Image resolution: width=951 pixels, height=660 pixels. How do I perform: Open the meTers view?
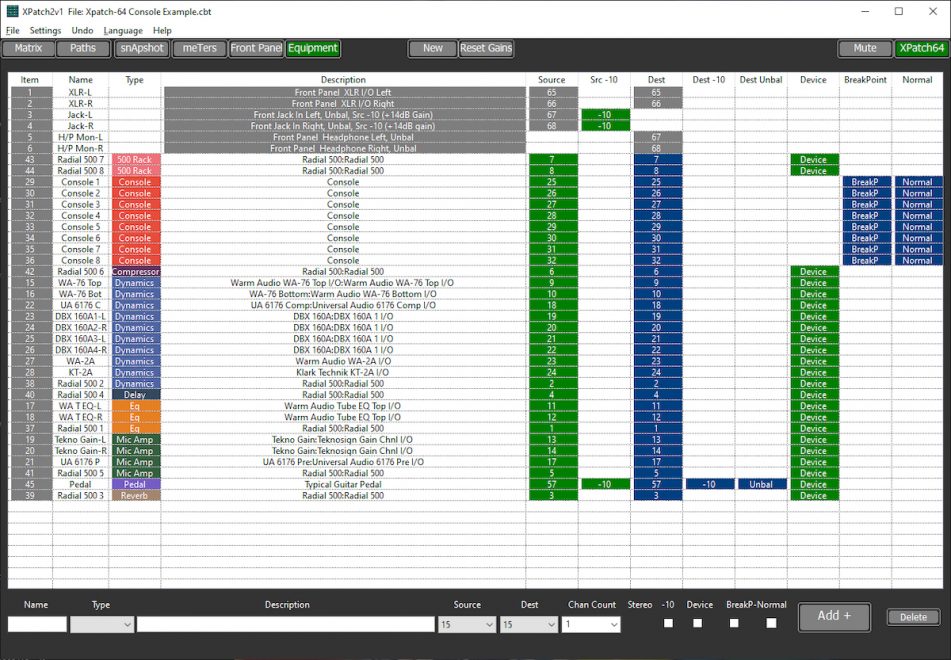[x=197, y=48]
